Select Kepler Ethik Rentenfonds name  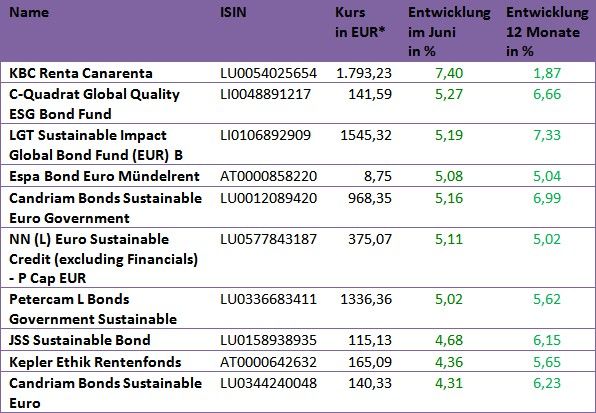pos(95,362)
